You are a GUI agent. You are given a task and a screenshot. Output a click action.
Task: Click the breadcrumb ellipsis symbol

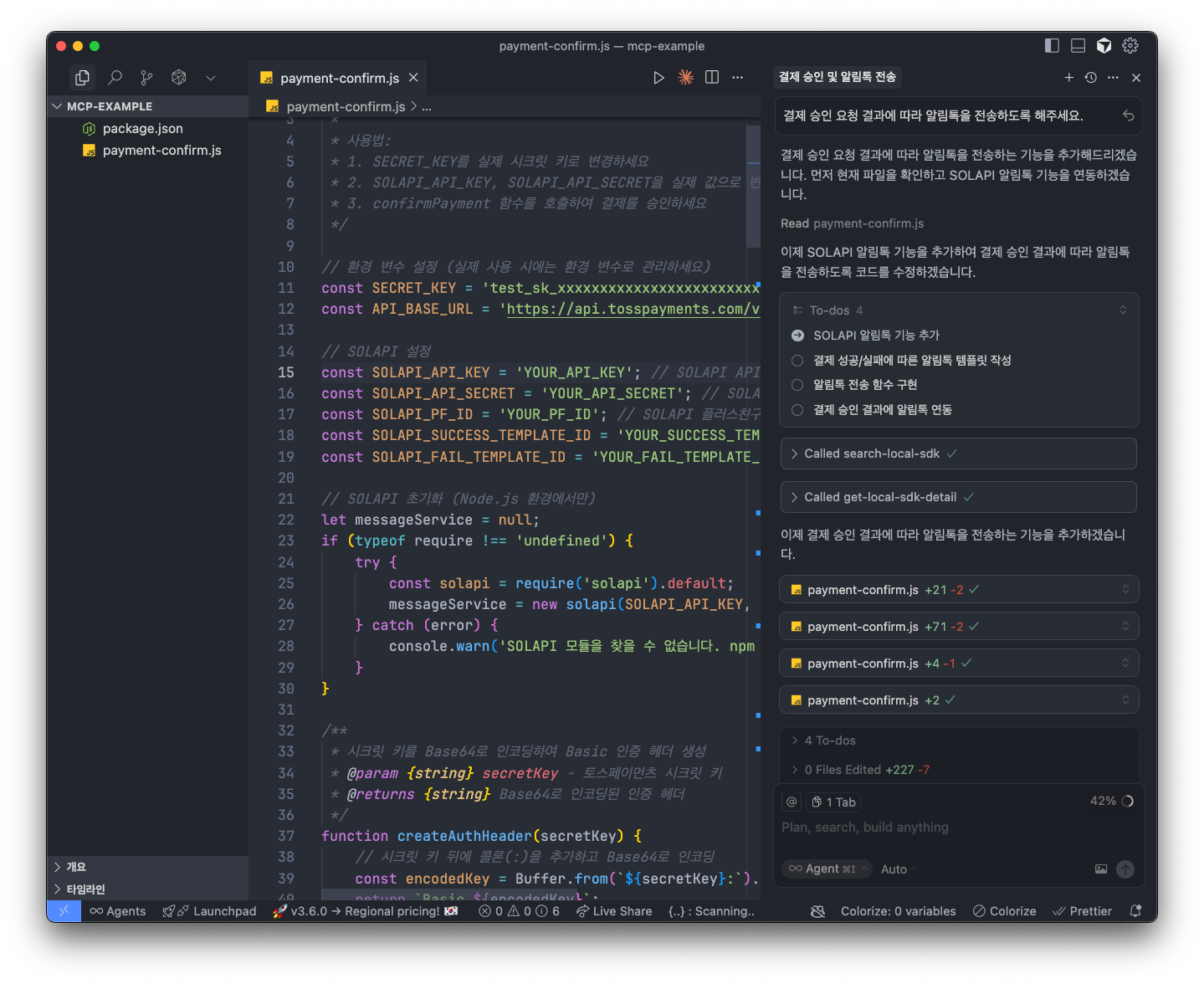tap(427, 107)
